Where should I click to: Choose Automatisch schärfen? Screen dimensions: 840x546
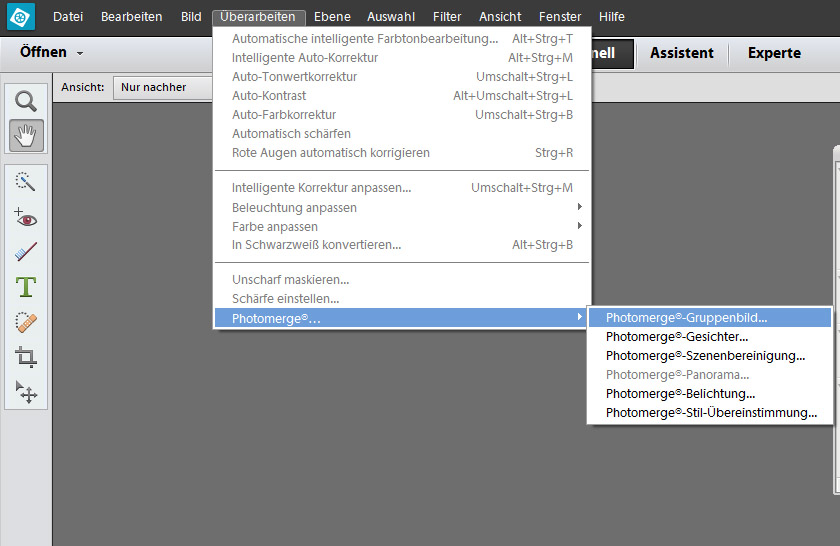pyautogui.click(x=402, y=133)
